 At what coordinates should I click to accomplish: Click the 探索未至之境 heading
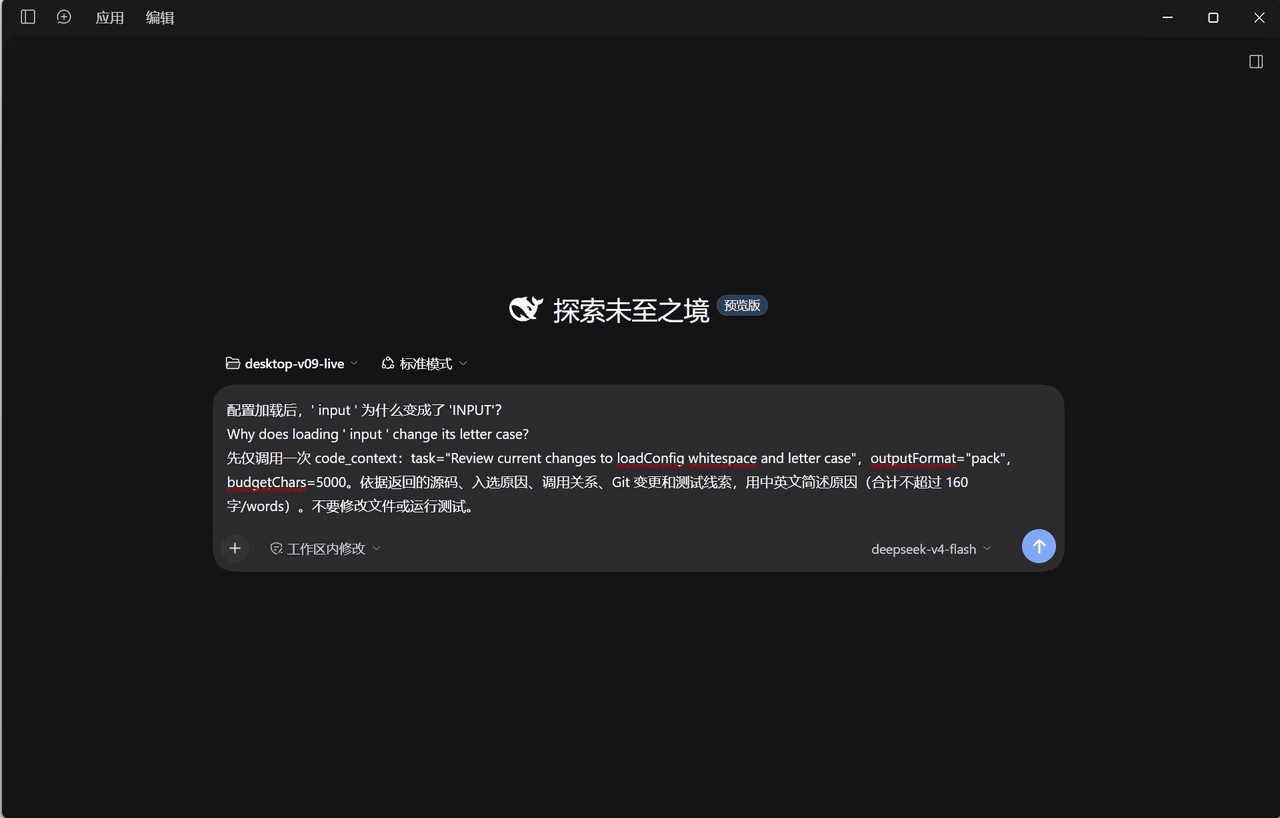631,310
